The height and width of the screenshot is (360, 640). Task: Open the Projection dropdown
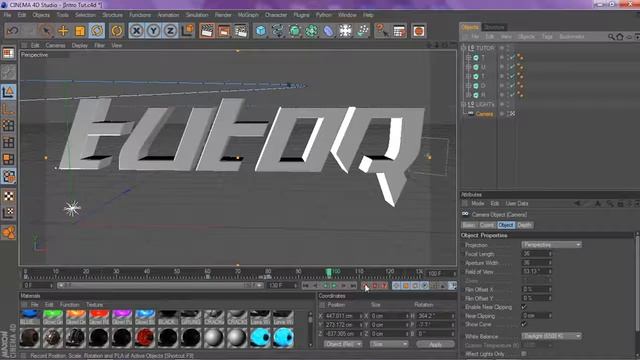[551, 244]
